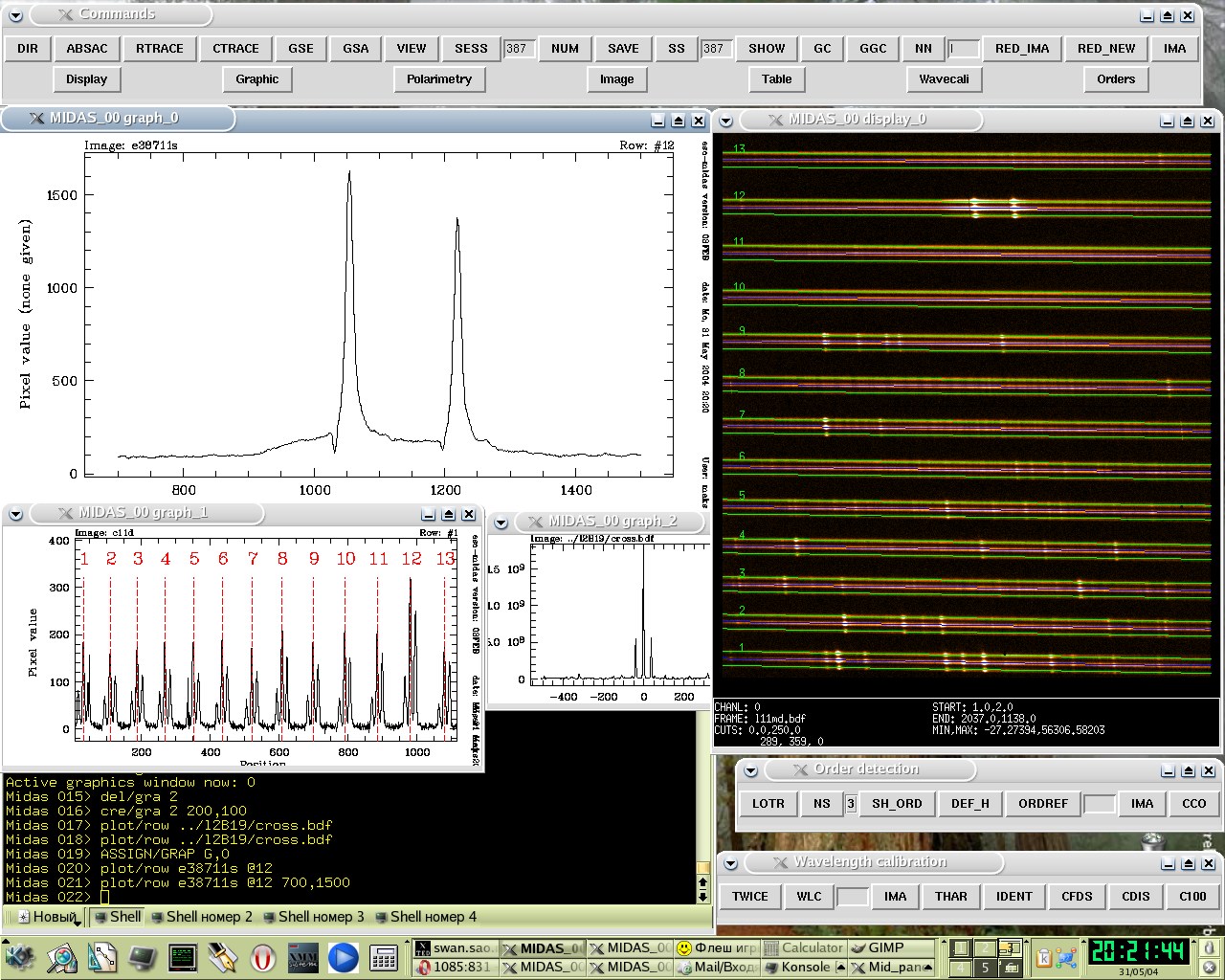Switch to Calculator in taskbar
The height and width of the screenshot is (980, 1225).
806,948
